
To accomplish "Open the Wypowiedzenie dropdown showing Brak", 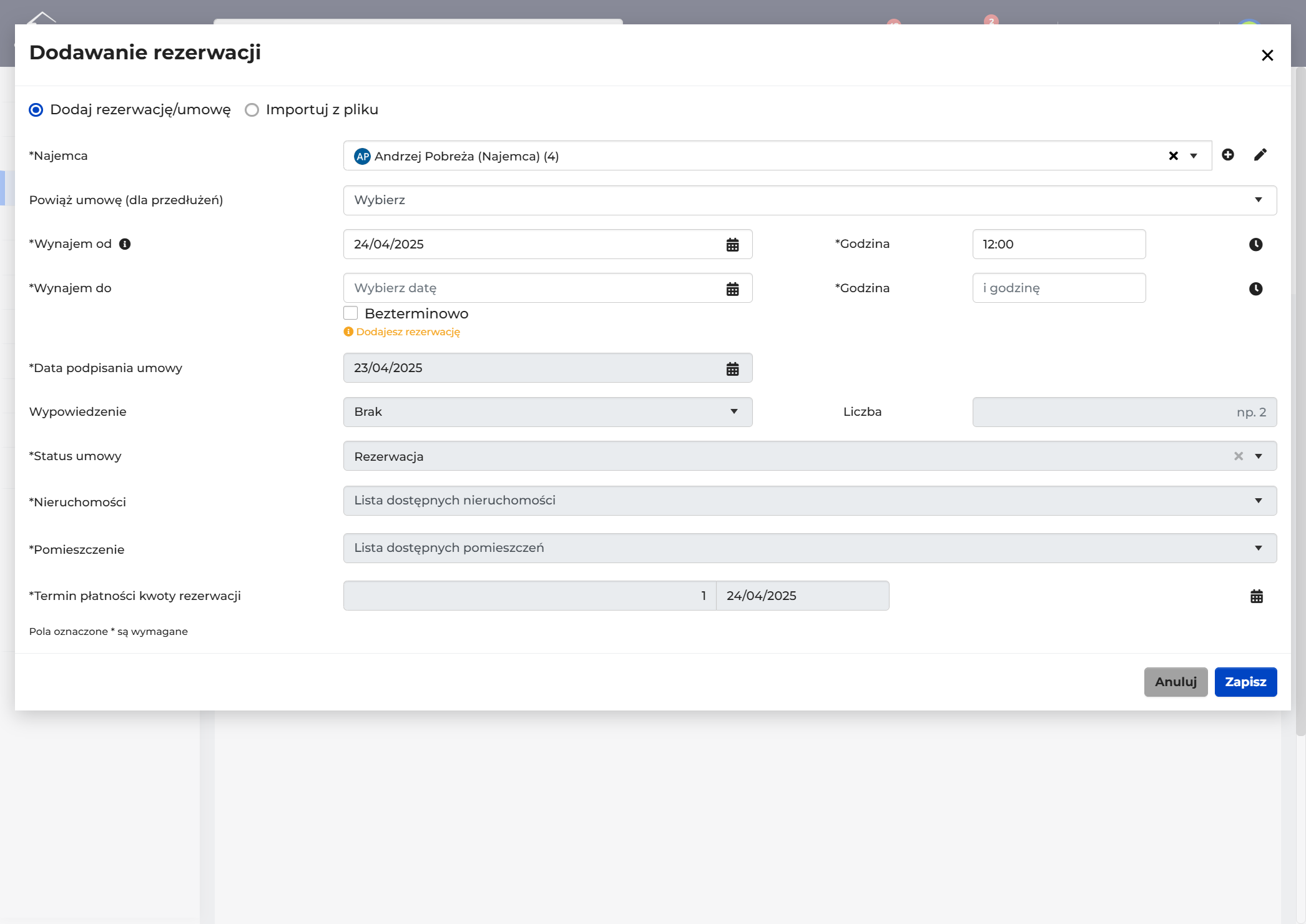I will pos(548,412).
